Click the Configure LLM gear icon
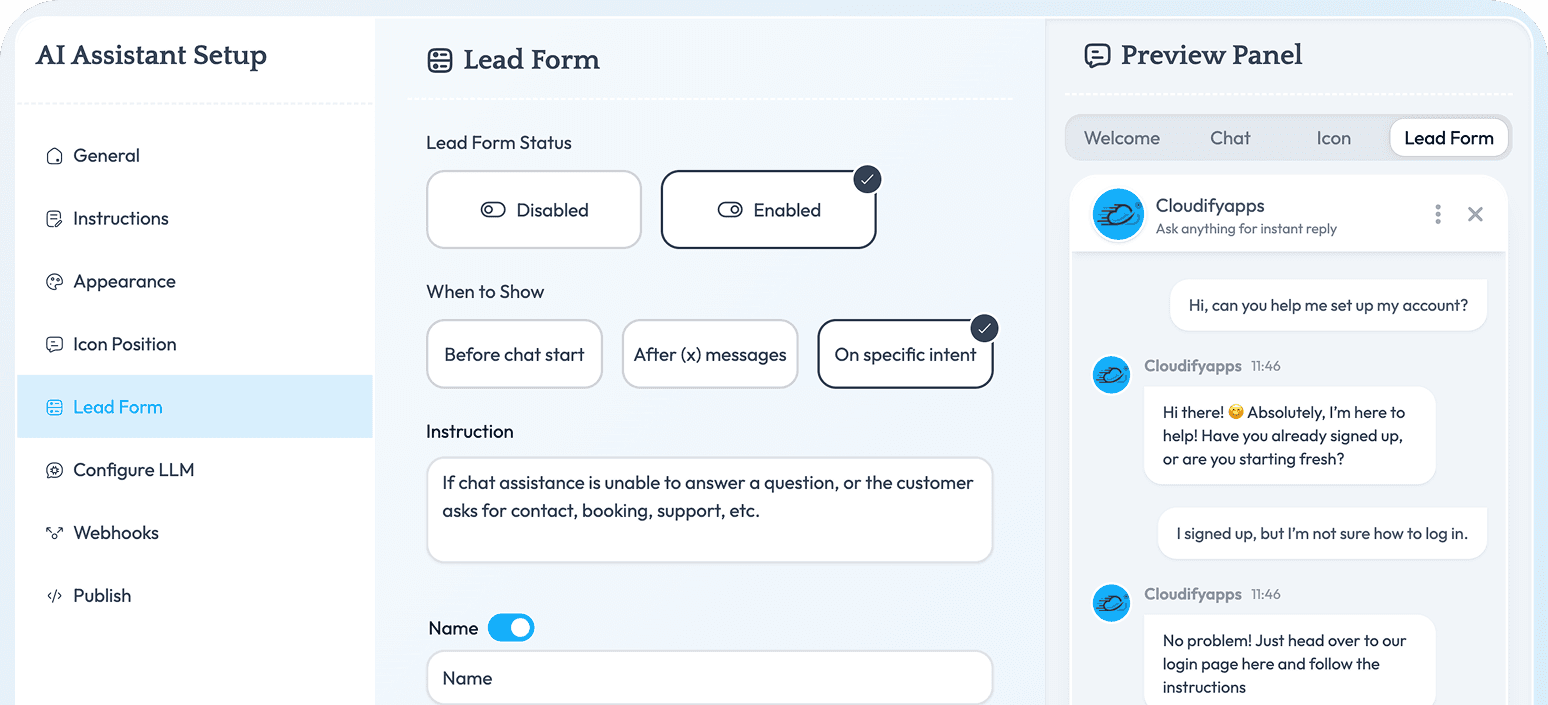 tap(55, 470)
